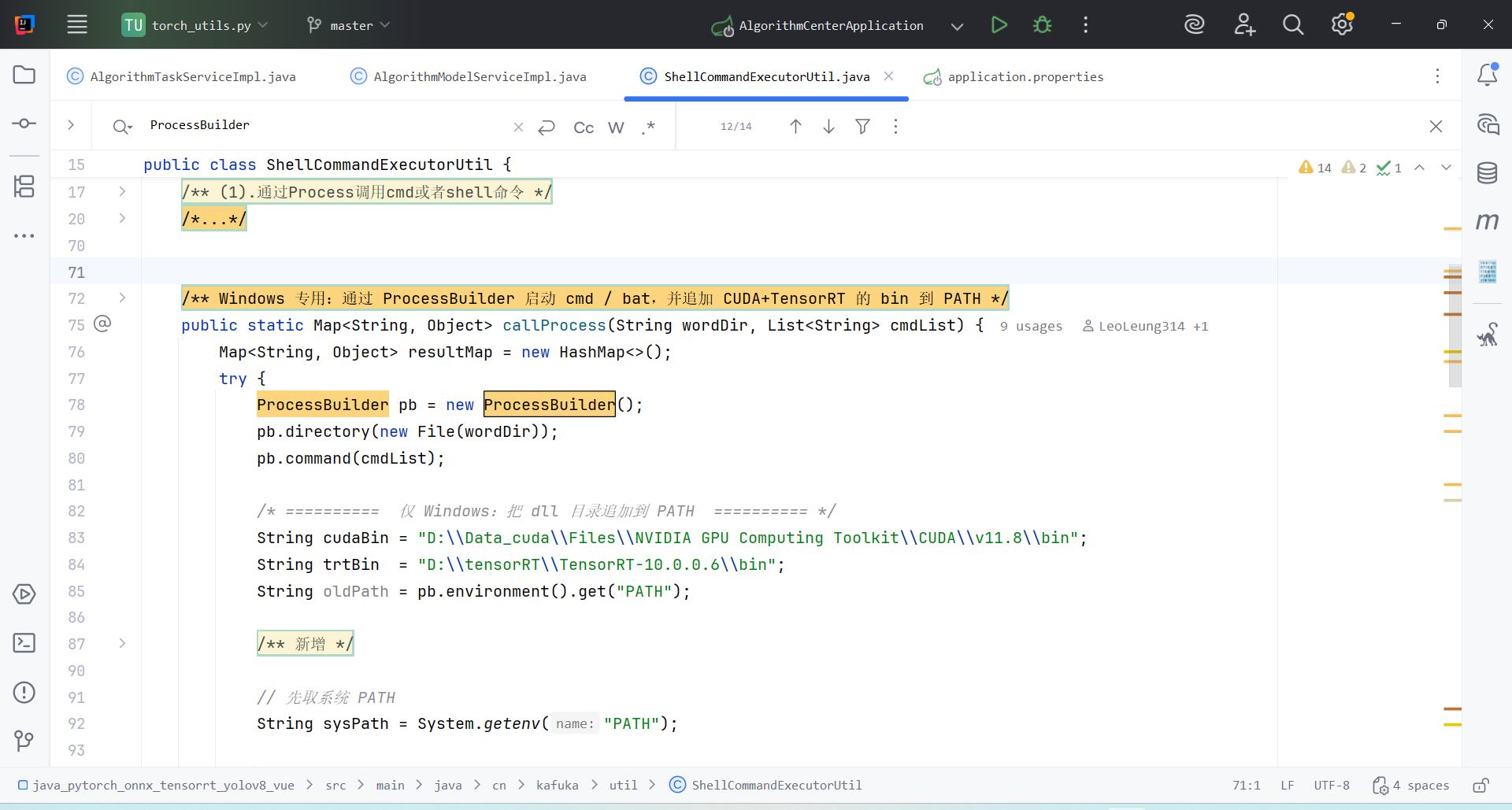Image resolution: width=1512 pixels, height=810 pixels.
Task: Open the main hamburger menu
Action: point(76,24)
